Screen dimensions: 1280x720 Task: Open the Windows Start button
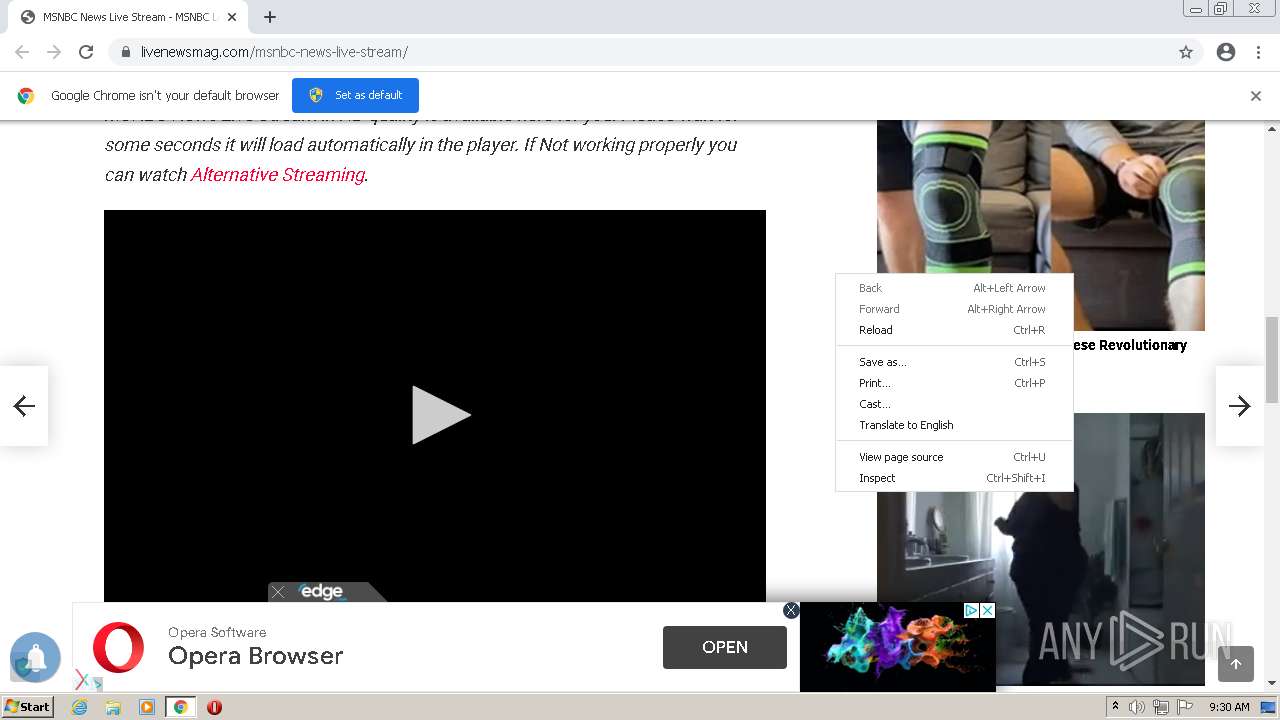click(27, 707)
